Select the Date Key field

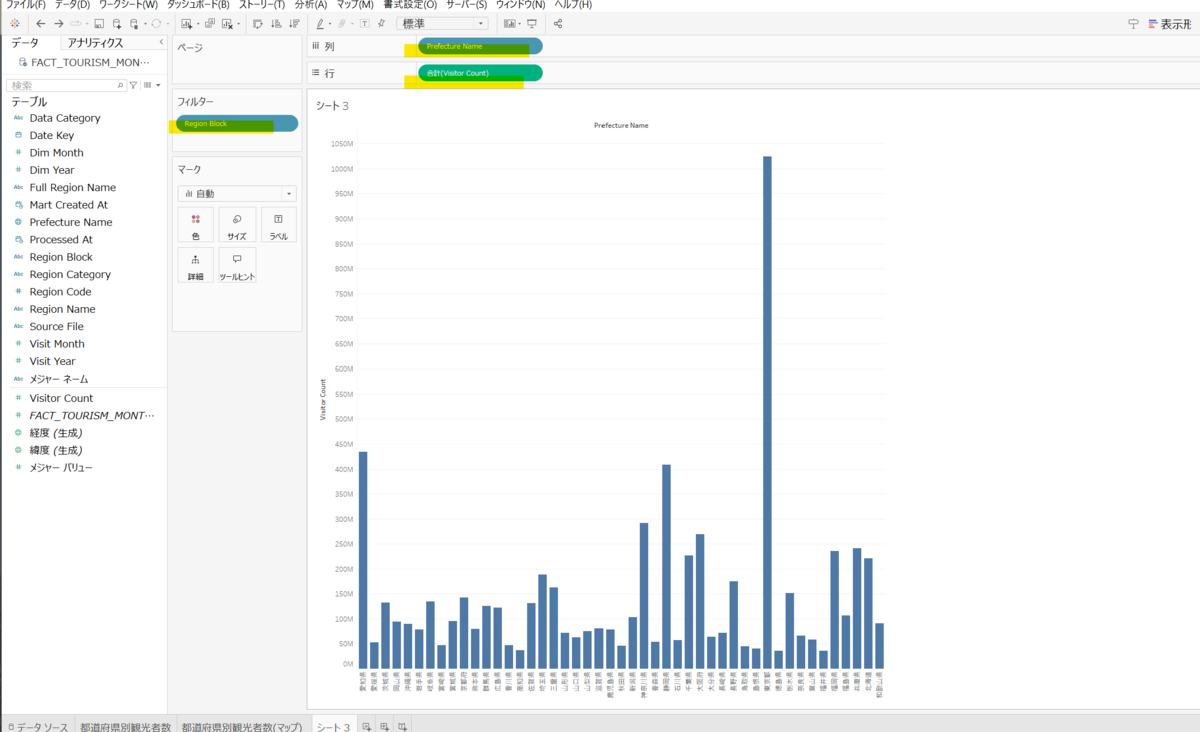(x=52, y=135)
